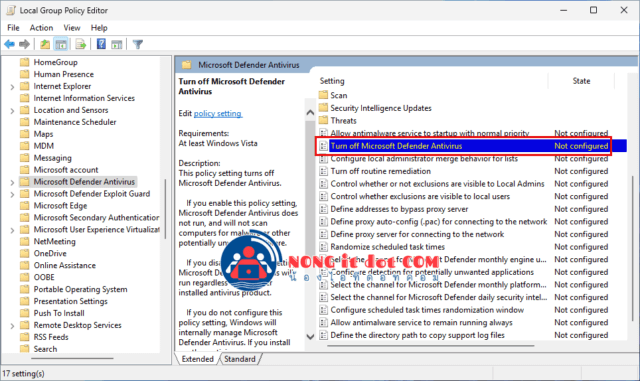The width and height of the screenshot is (640, 381).
Task: Click the Filter funnel toolbar icon
Action: [138, 44]
